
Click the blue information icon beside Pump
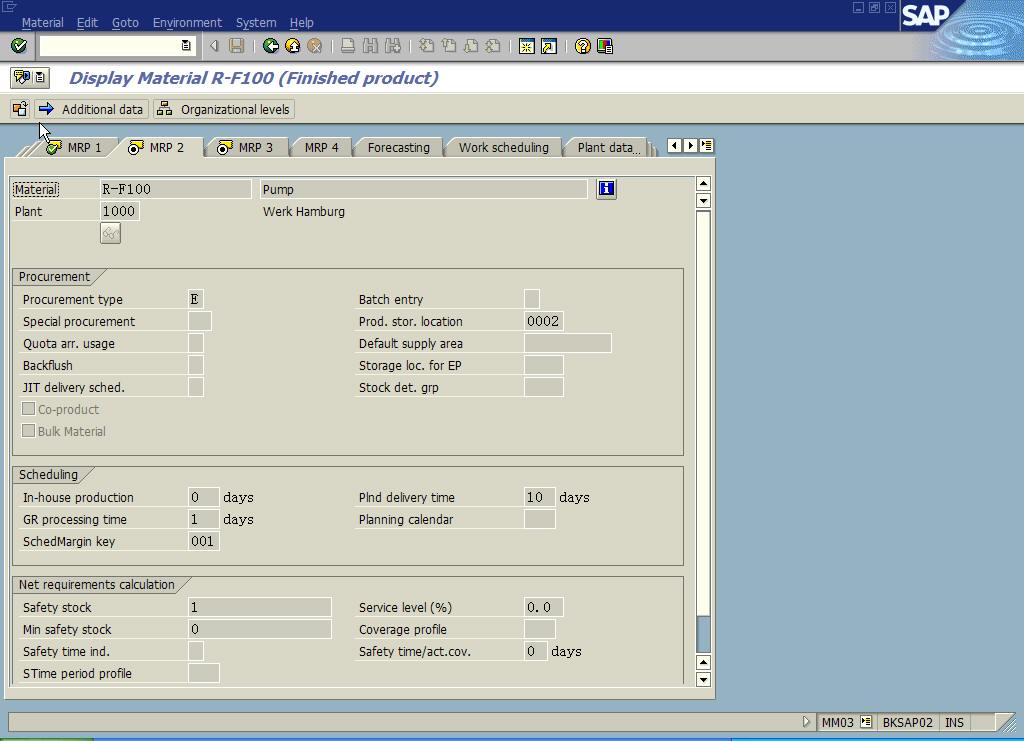pyautogui.click(x=606, y=189)
